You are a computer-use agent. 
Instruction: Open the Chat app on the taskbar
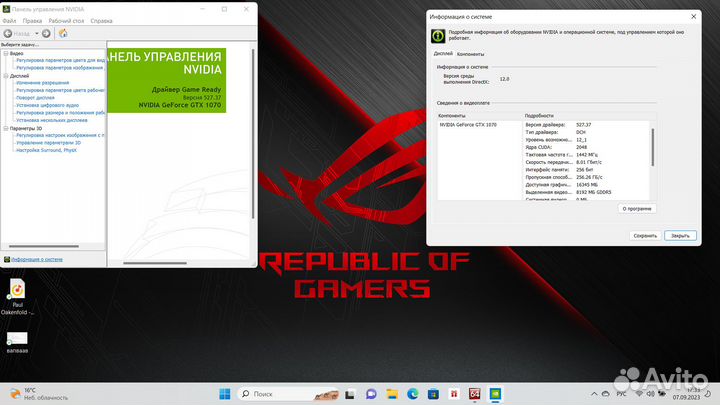(x=371, y=394)
